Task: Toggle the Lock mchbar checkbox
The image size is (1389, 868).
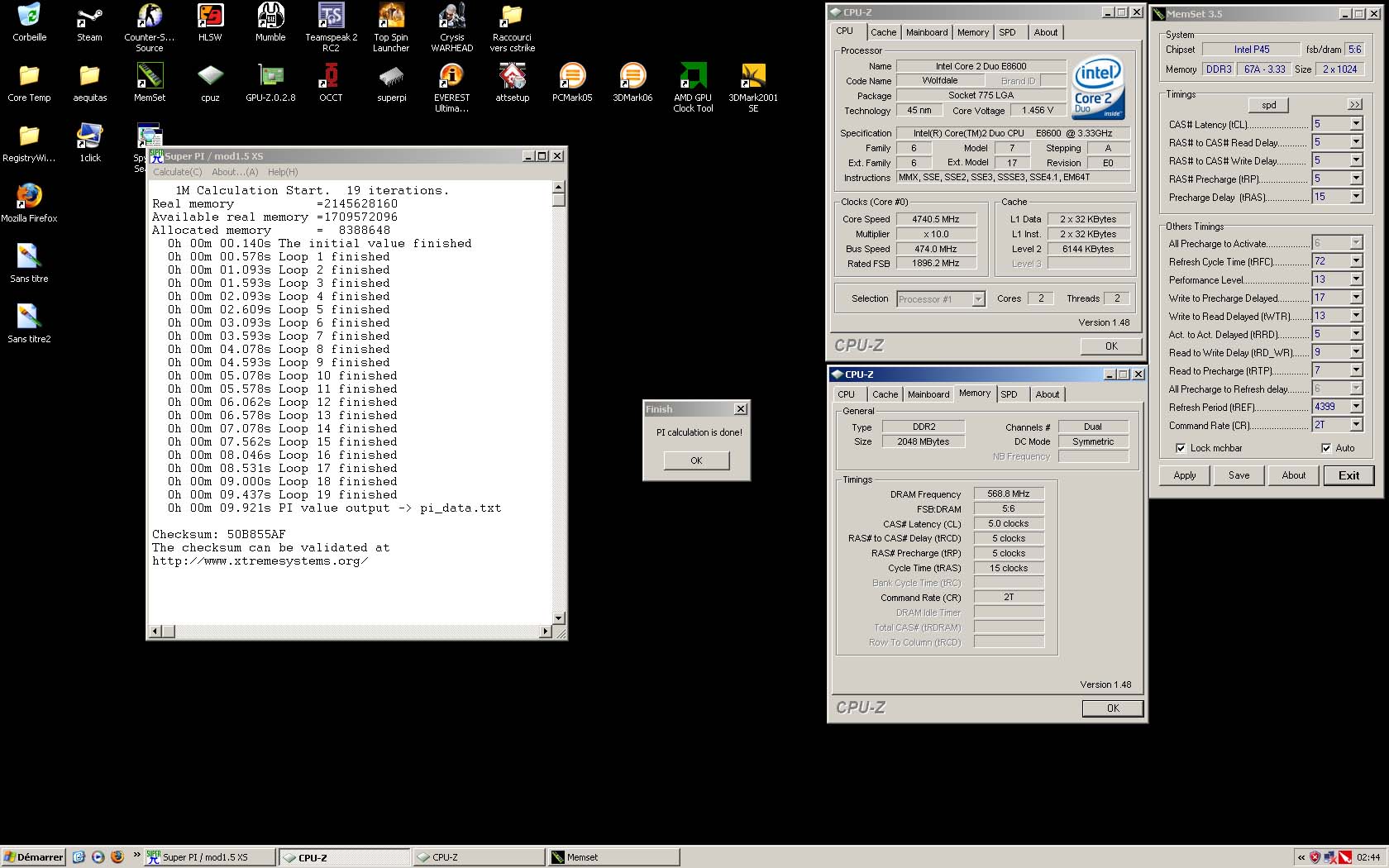Action: [1181, 448]
